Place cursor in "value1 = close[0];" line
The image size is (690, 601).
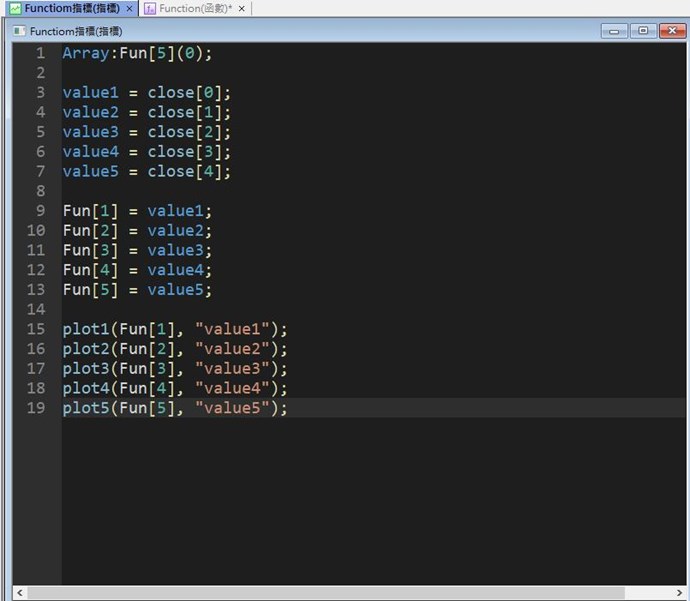pos(146,93)
